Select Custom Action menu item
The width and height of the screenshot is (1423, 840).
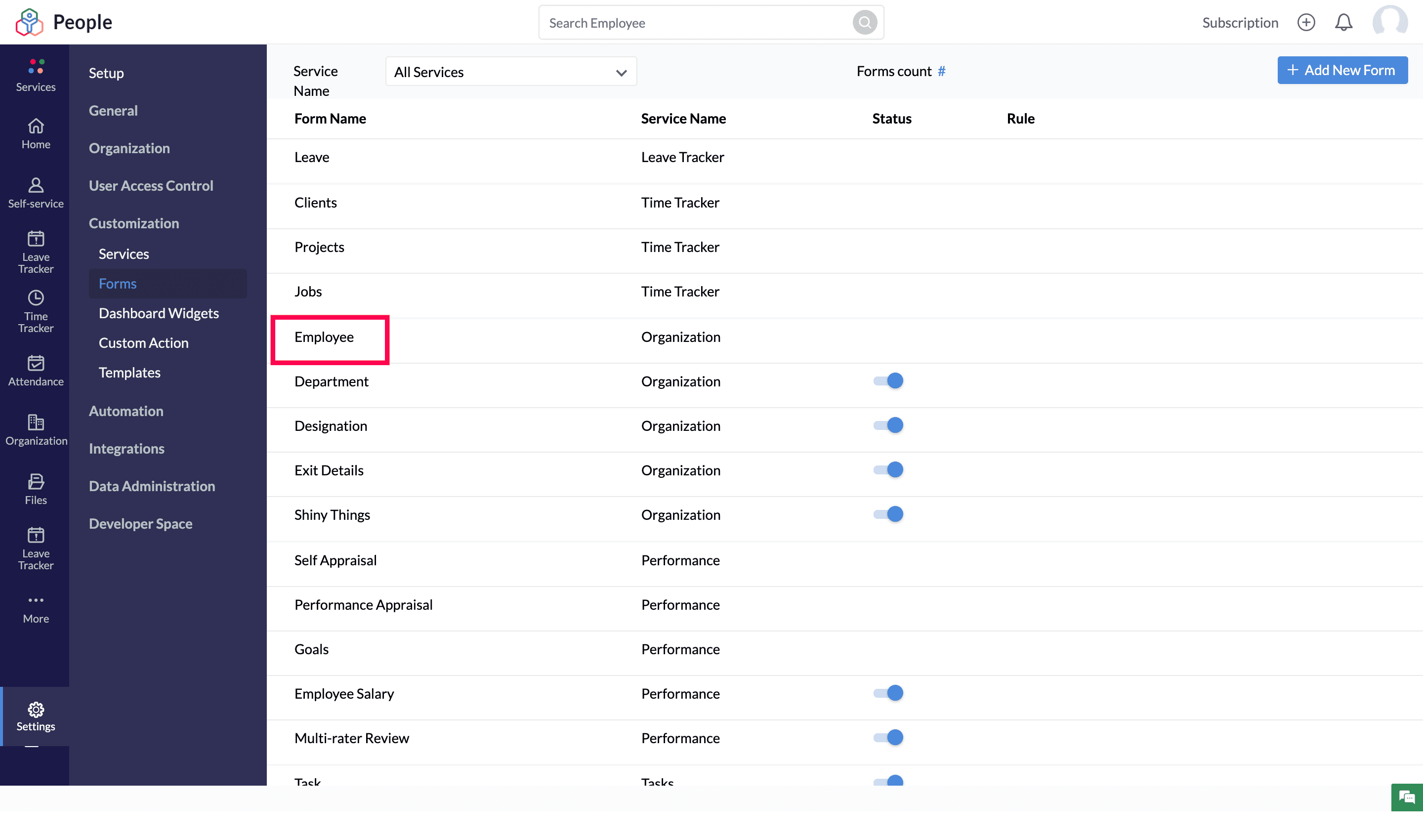coord(143,342)
